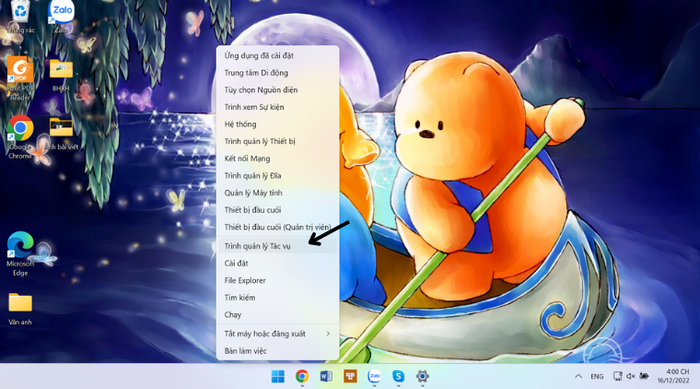Open Chrome from the taskbar
700x389 pixels.
click(x=302, y=376)
